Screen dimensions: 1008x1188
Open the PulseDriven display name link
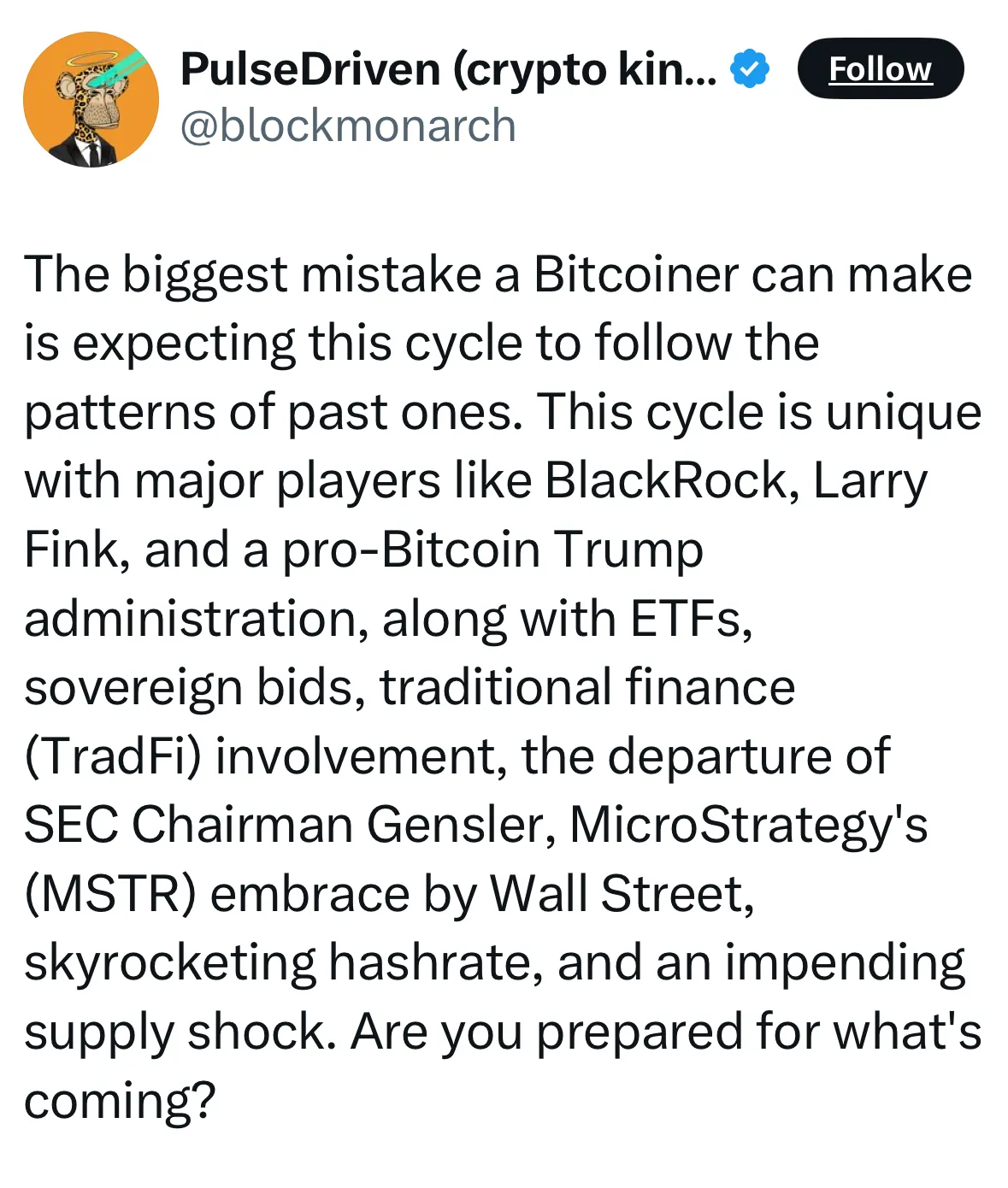[448, 69]
